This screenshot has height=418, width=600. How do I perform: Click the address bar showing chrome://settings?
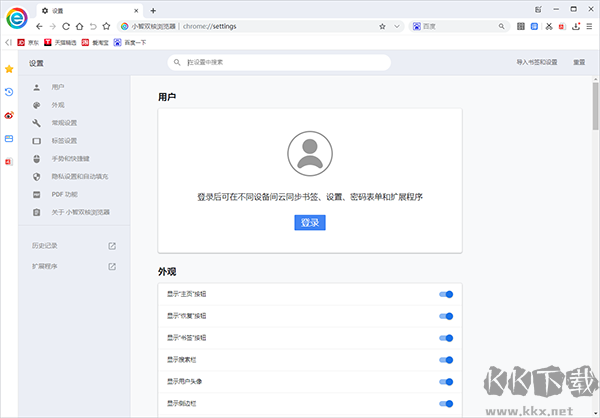coord(260,26)
